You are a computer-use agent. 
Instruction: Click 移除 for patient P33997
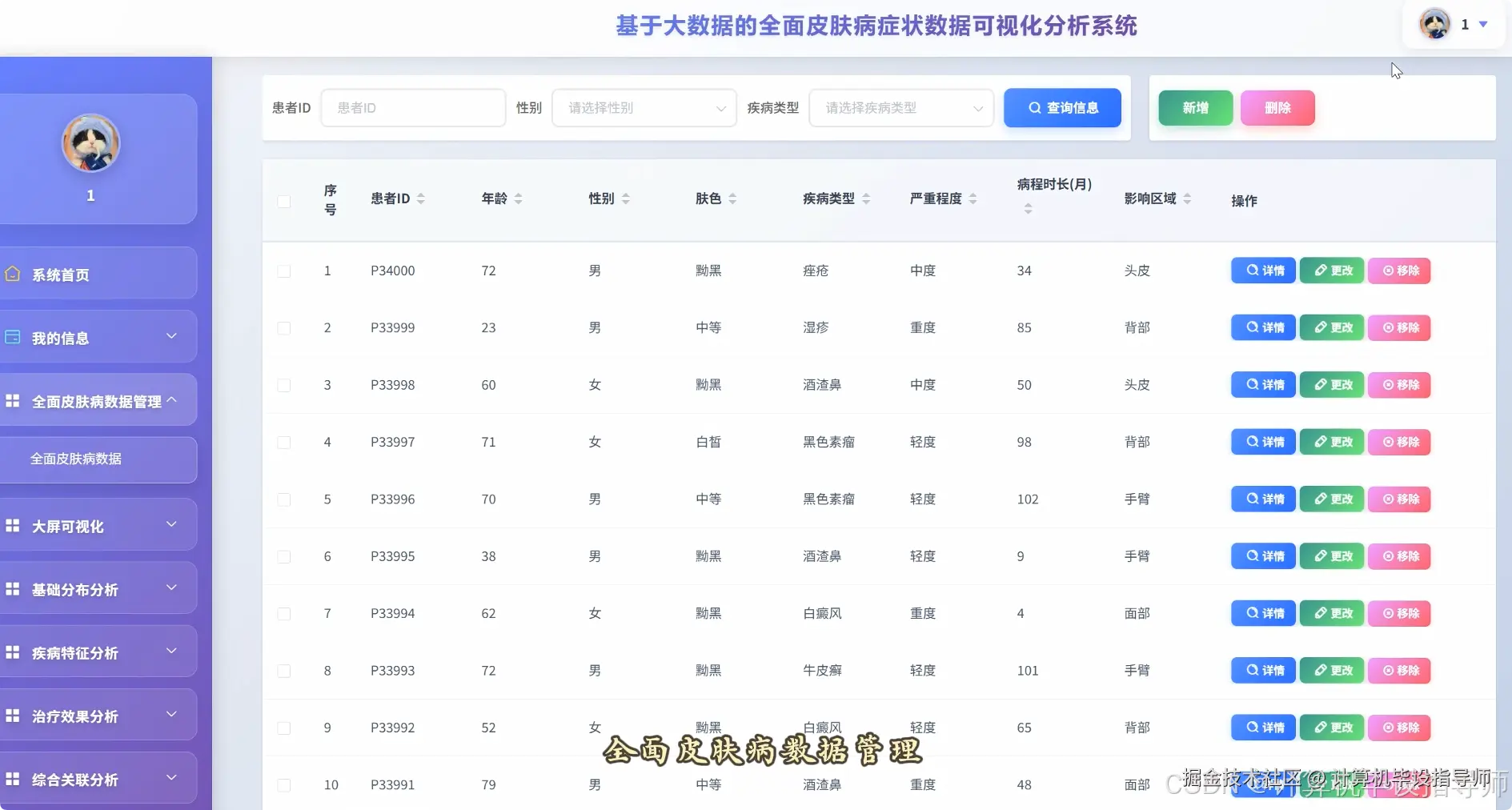click(1399, 442)
